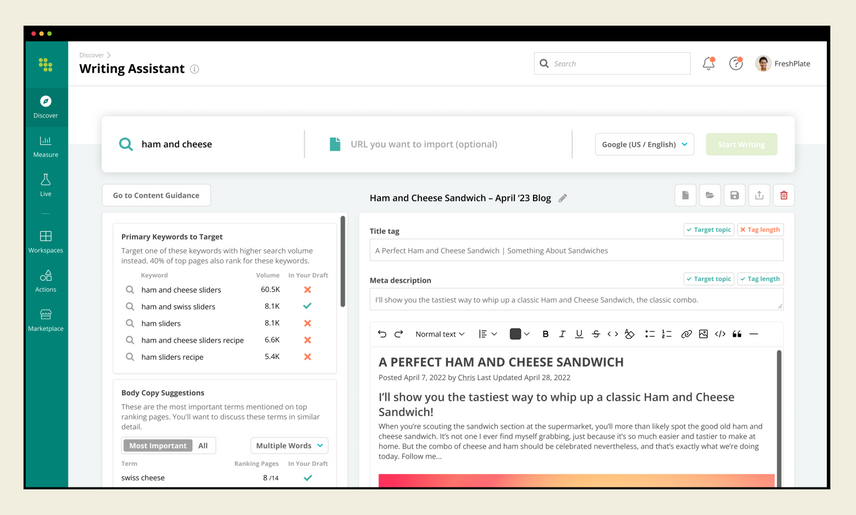This screenshot has height=515, width=856.
Task: Open Google (US / English) dropdown
Action: click(x=644, y=144)
